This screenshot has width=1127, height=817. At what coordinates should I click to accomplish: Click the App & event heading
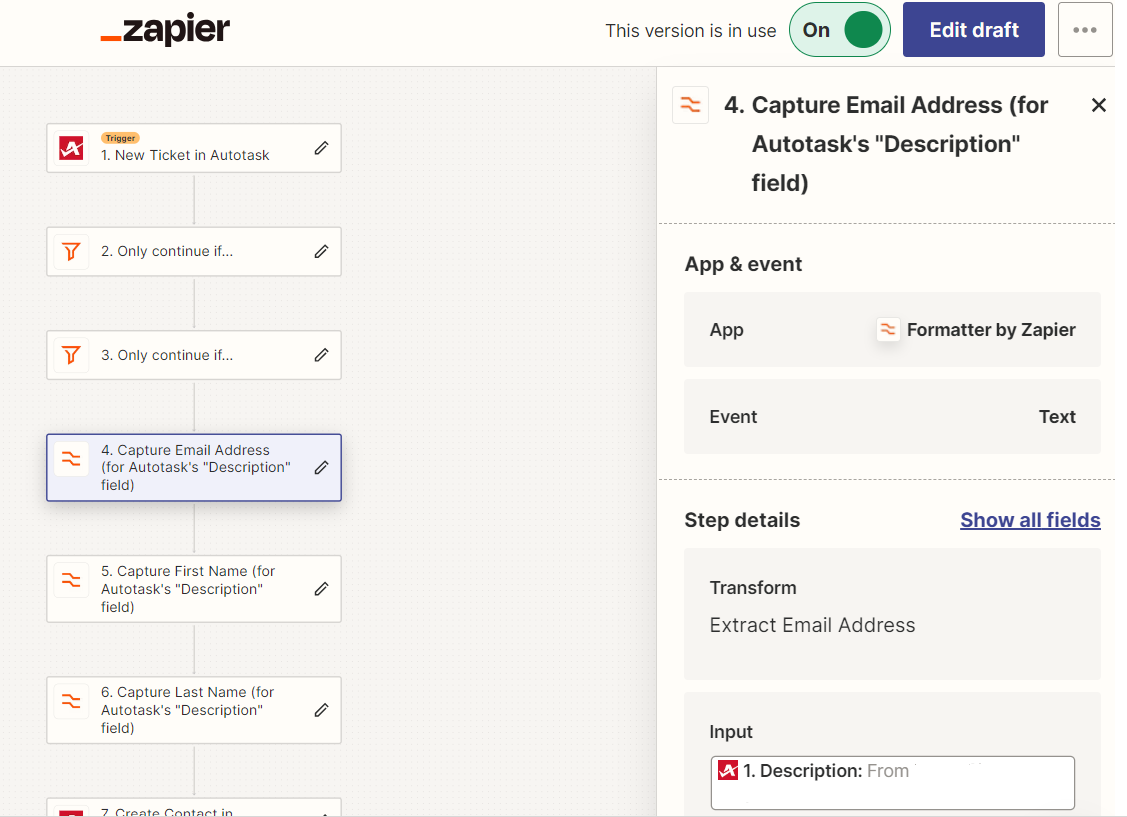click(x=743, y=264)
